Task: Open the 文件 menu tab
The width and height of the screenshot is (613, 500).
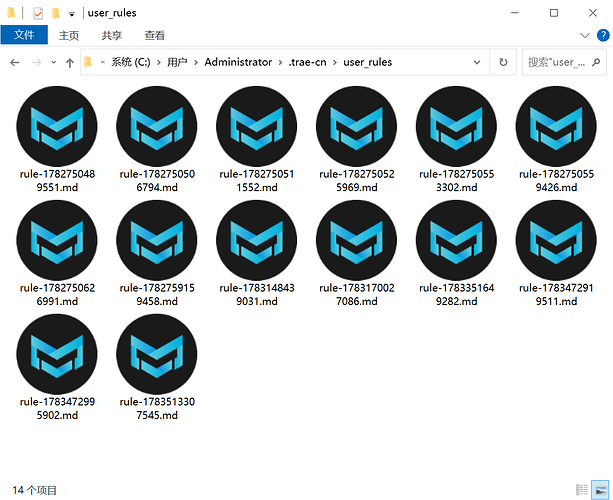Action: point(24,35)
